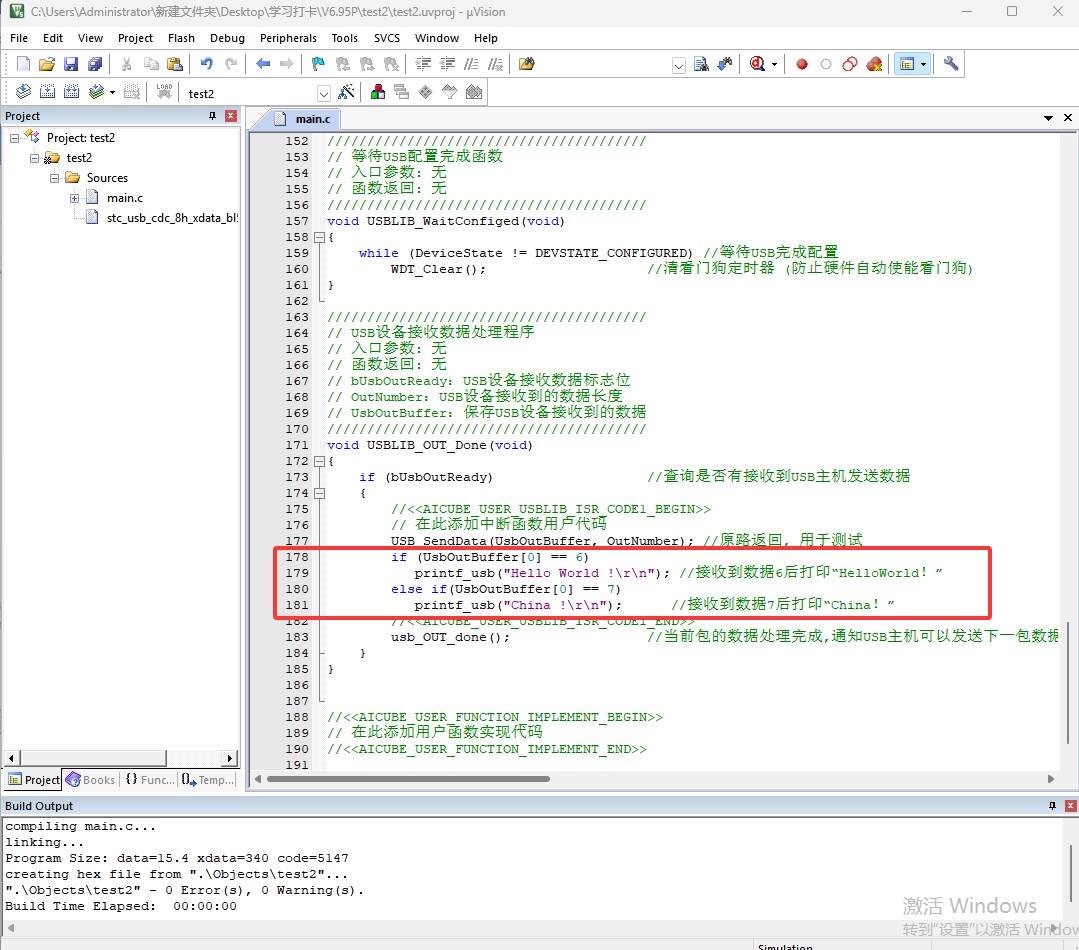Open the editor tab list arrow
The height and width of the screenshot is (950, 1079).
click(1048, 118)
